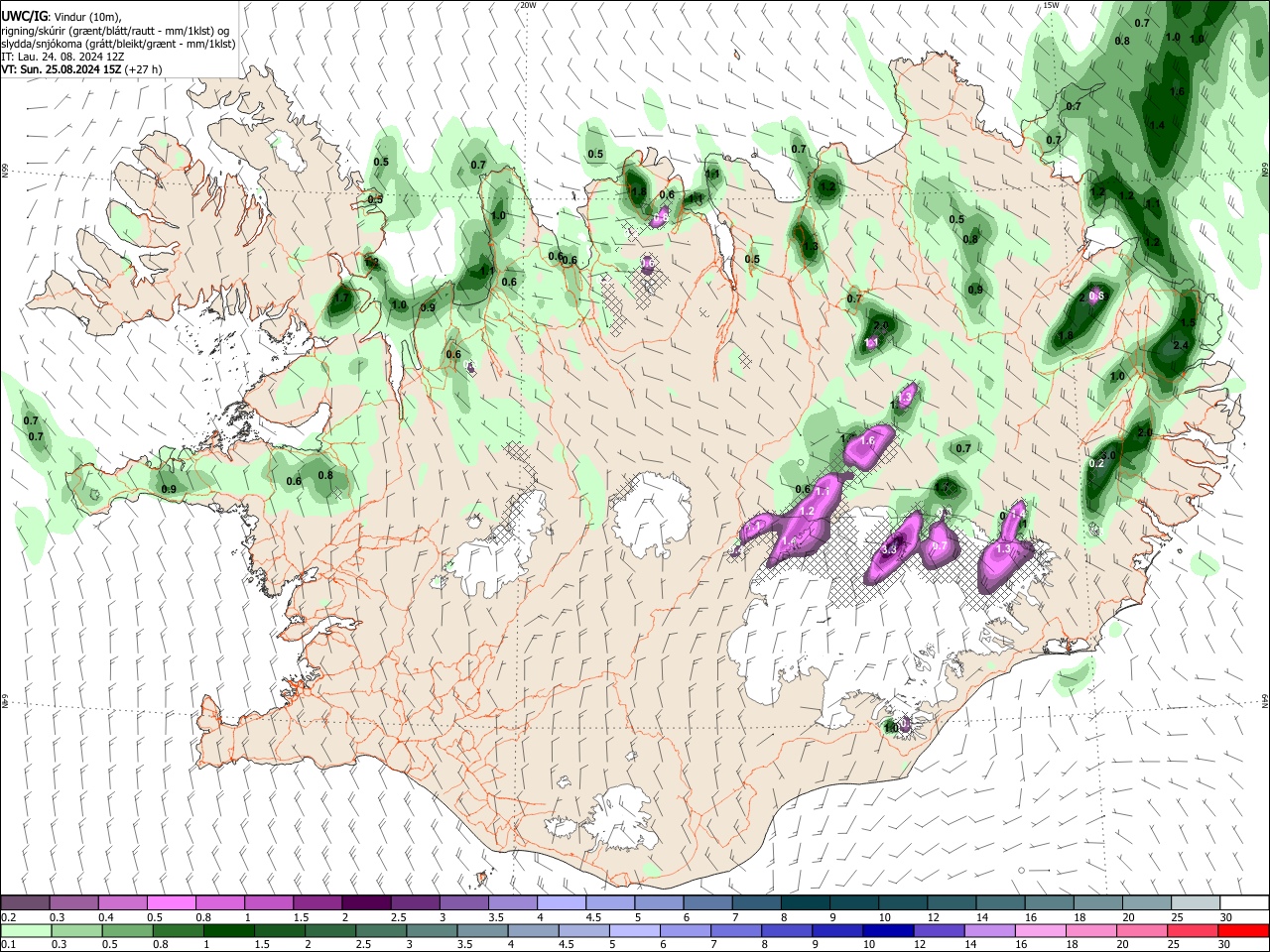Image resolution: width=1270 pixels, height=952 pixels.
Task: Pick the bright pink 0.5–0.8 snow legend swatch
Action: tap(171, 903)
